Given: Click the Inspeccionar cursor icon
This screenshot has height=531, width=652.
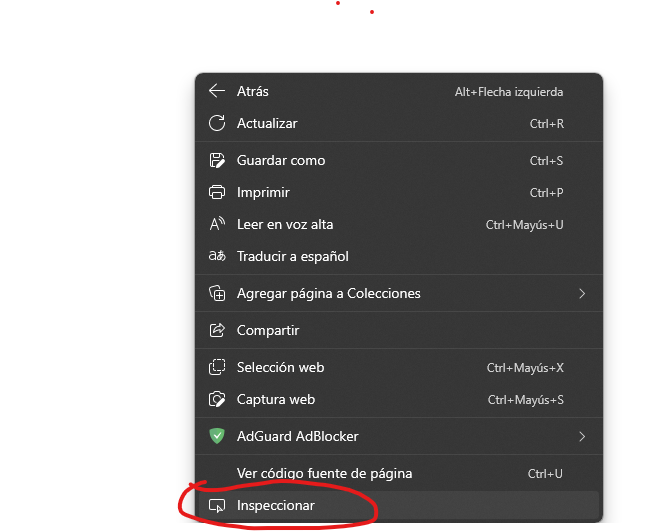Looking at the screenshot, I should click(217, 506).
